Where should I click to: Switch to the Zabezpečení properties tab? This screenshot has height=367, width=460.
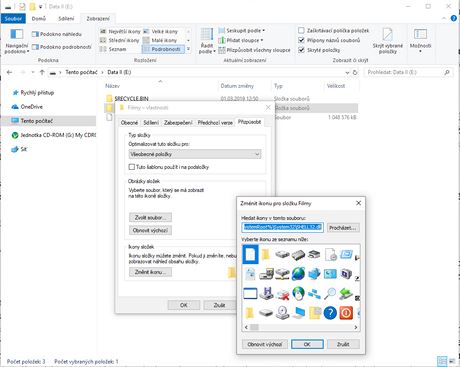point(178,123)
